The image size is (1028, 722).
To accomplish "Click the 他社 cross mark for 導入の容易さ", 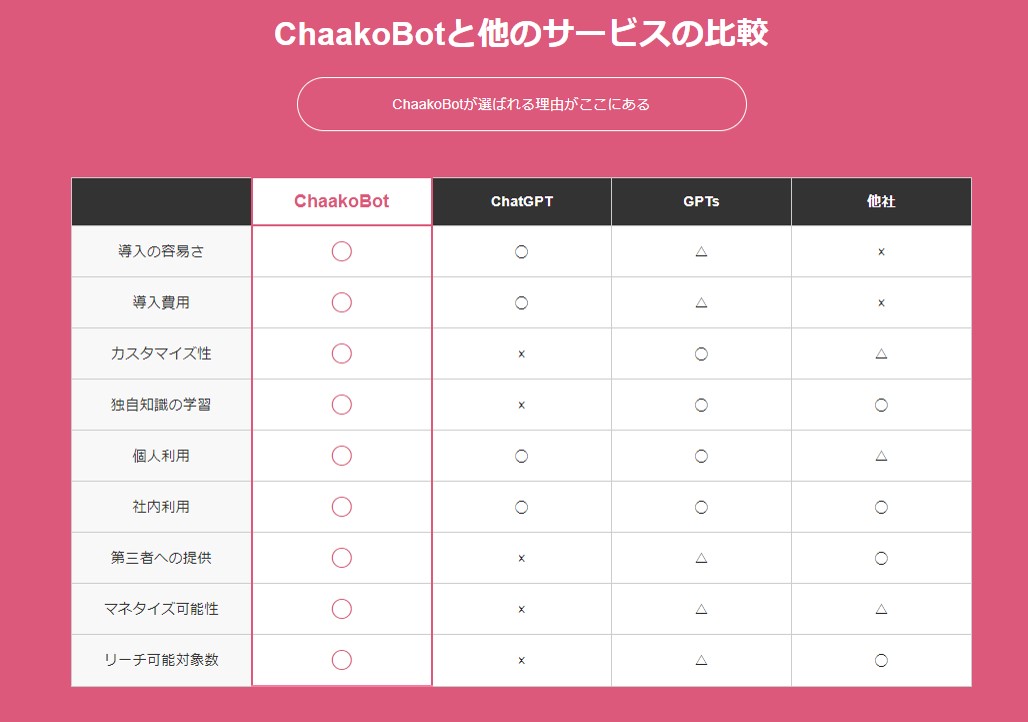I will coord(881,252).
